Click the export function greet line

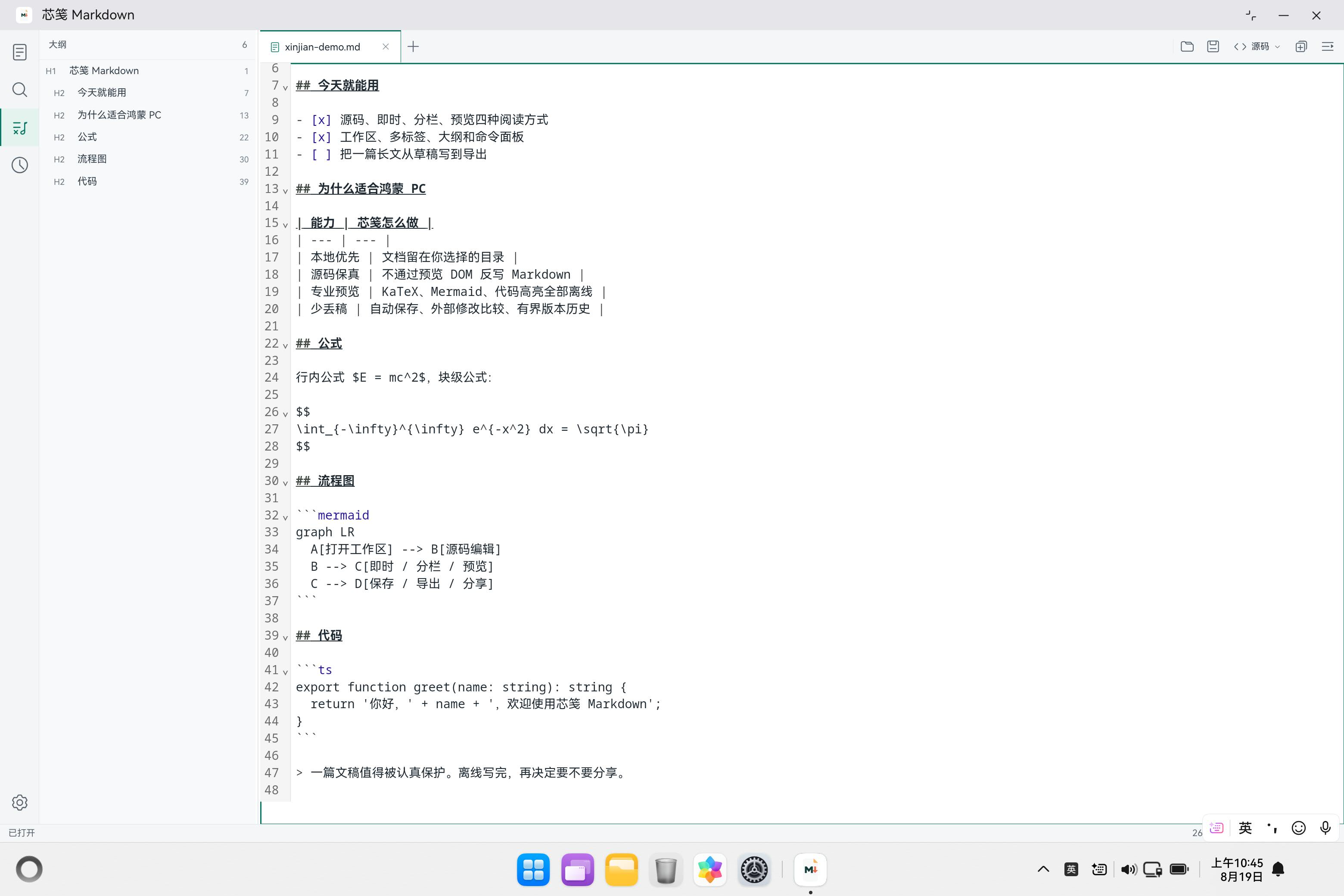click(x=461, y=687)
